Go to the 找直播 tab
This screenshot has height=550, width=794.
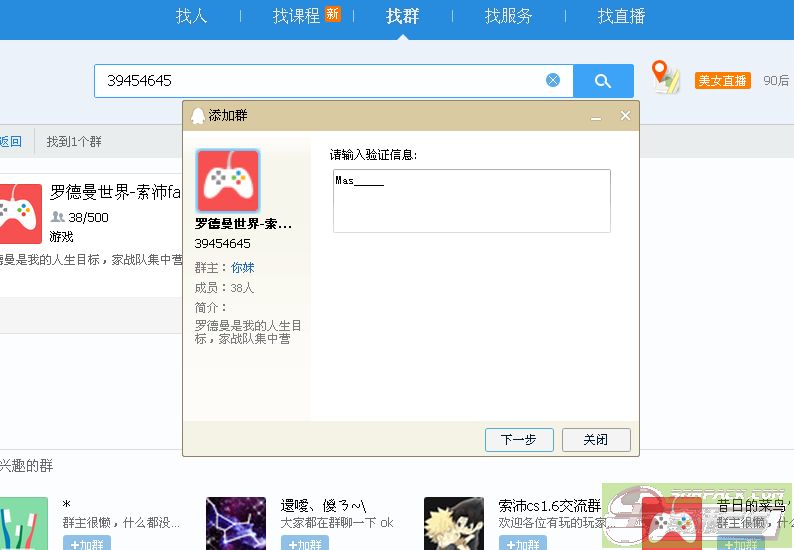pyautogui.click(x=621, y=16)
